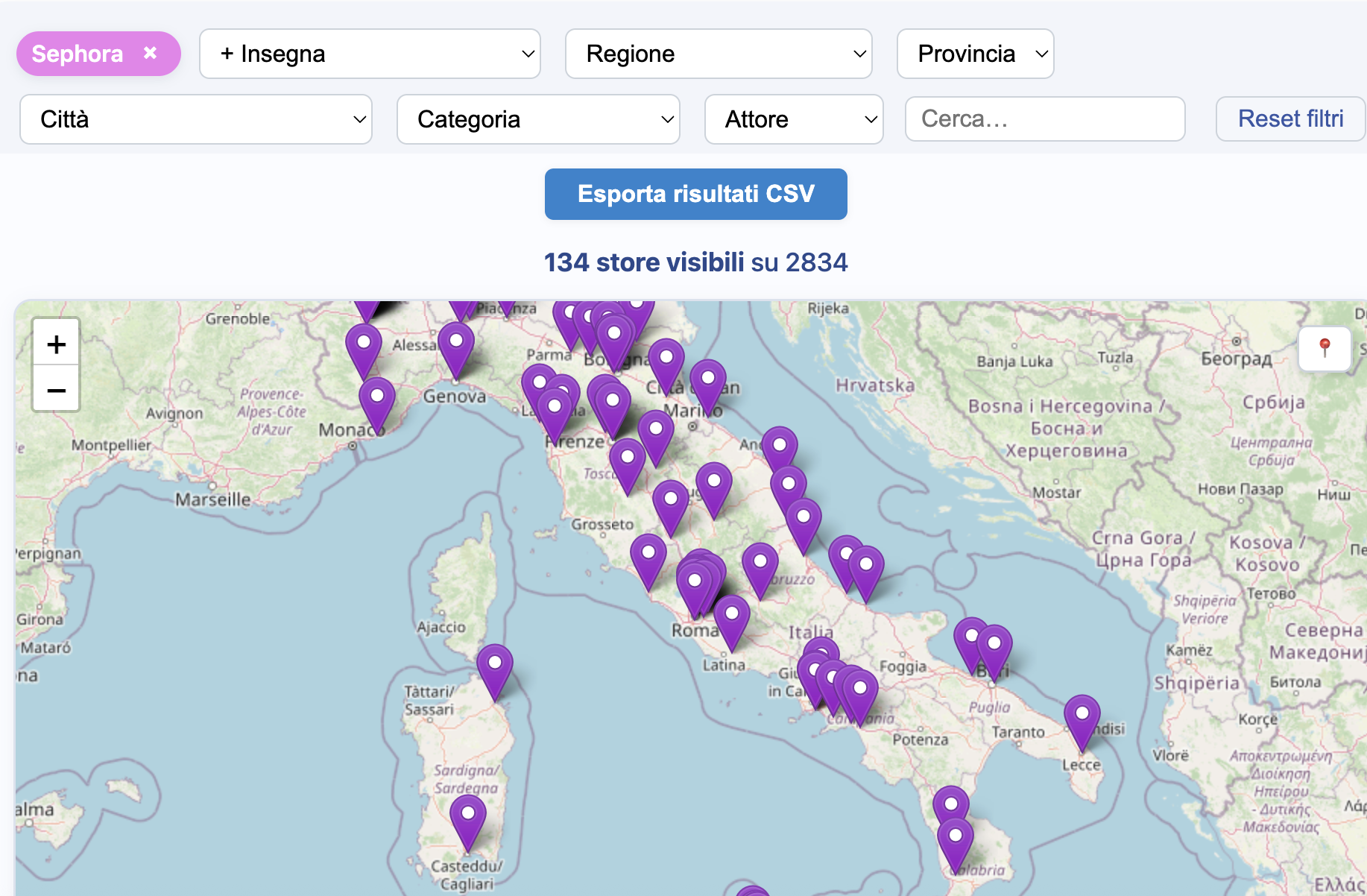
Task: Expand the Categoria filter
Action: (x=537, y=119)
